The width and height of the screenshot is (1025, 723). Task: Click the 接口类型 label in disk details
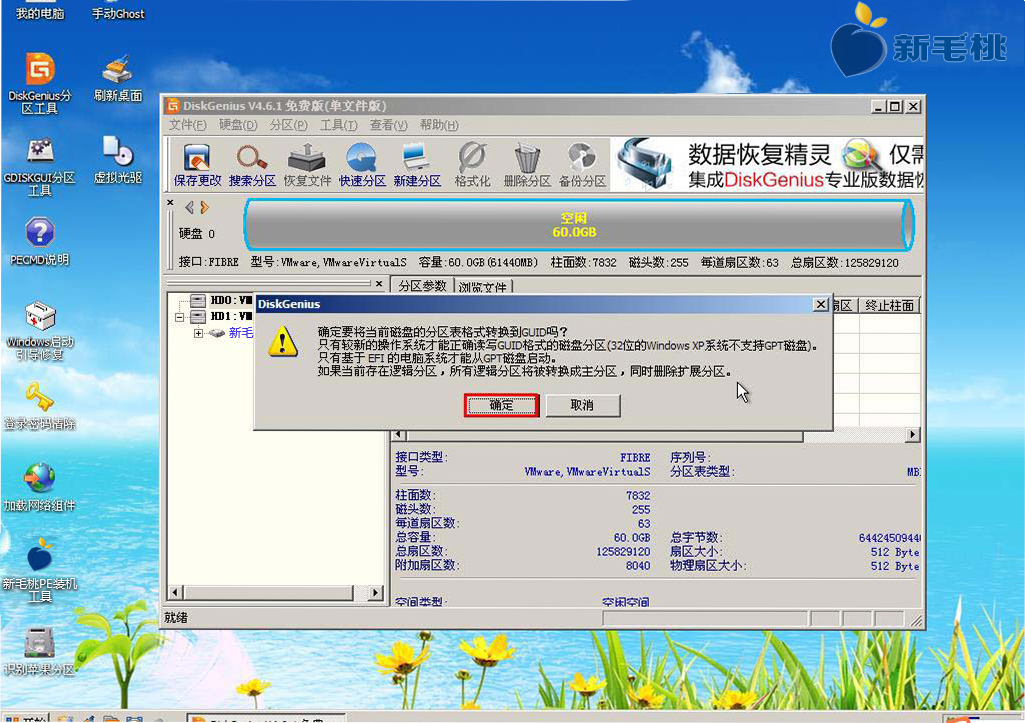422,458
